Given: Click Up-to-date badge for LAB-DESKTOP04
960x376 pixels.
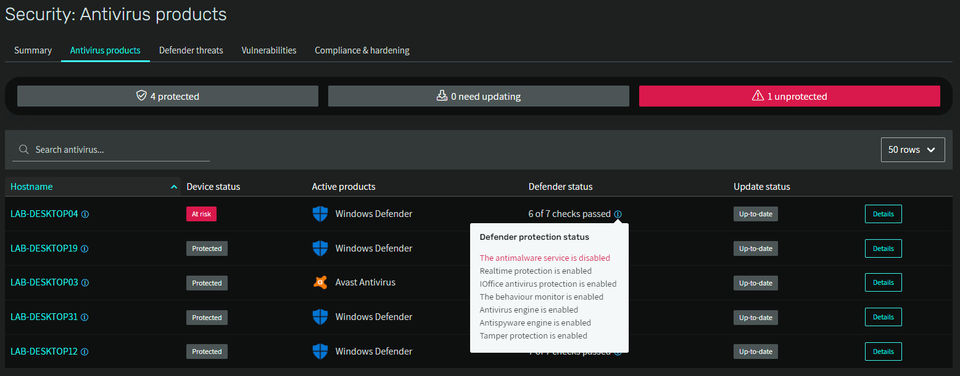Looking at the screenshot, I should tap(756, 214).
